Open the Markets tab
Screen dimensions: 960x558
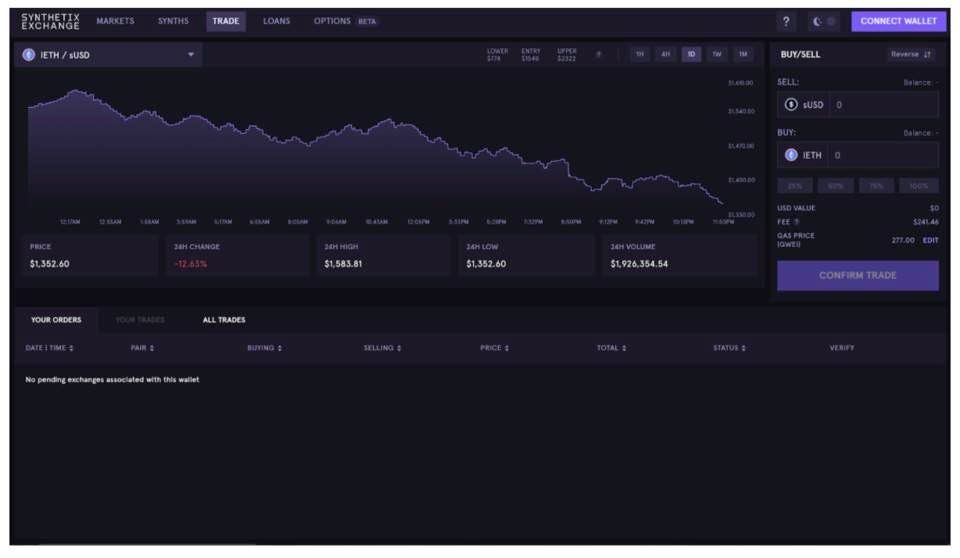115,21
